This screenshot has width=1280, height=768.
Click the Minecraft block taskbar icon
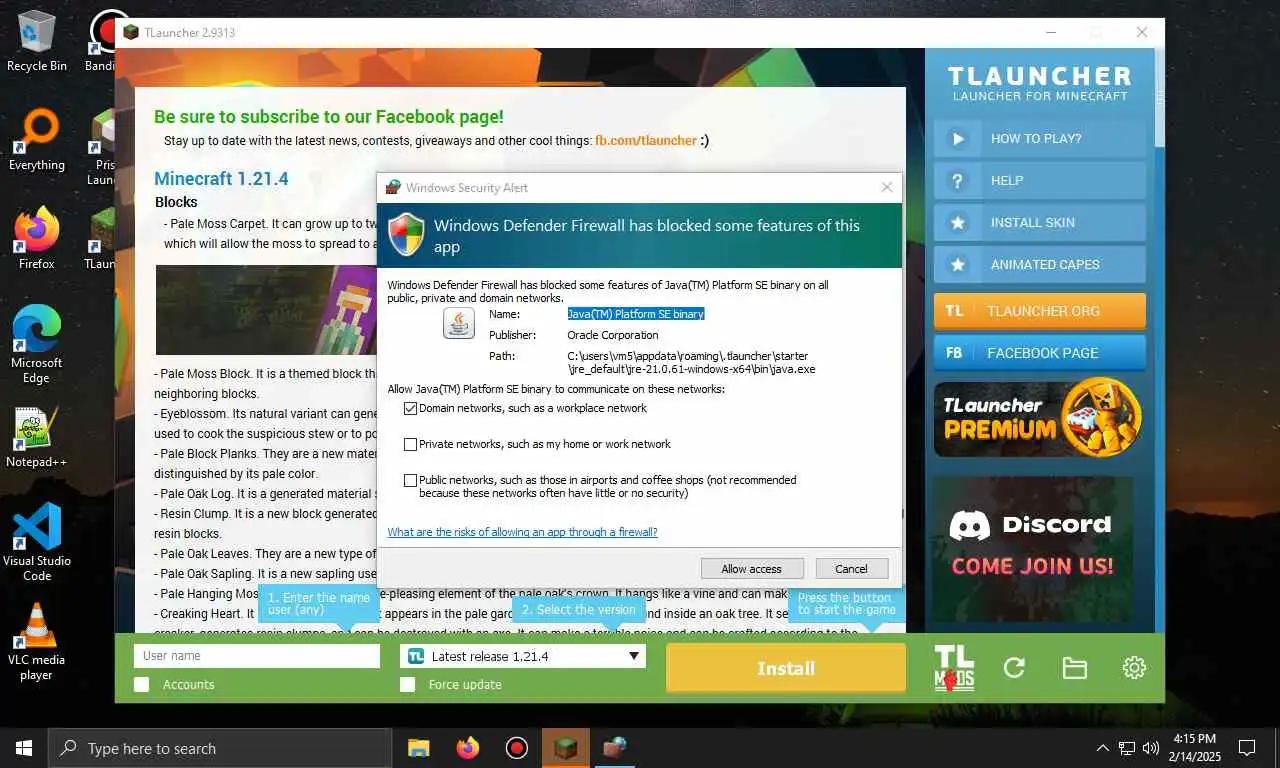[565, 748]
